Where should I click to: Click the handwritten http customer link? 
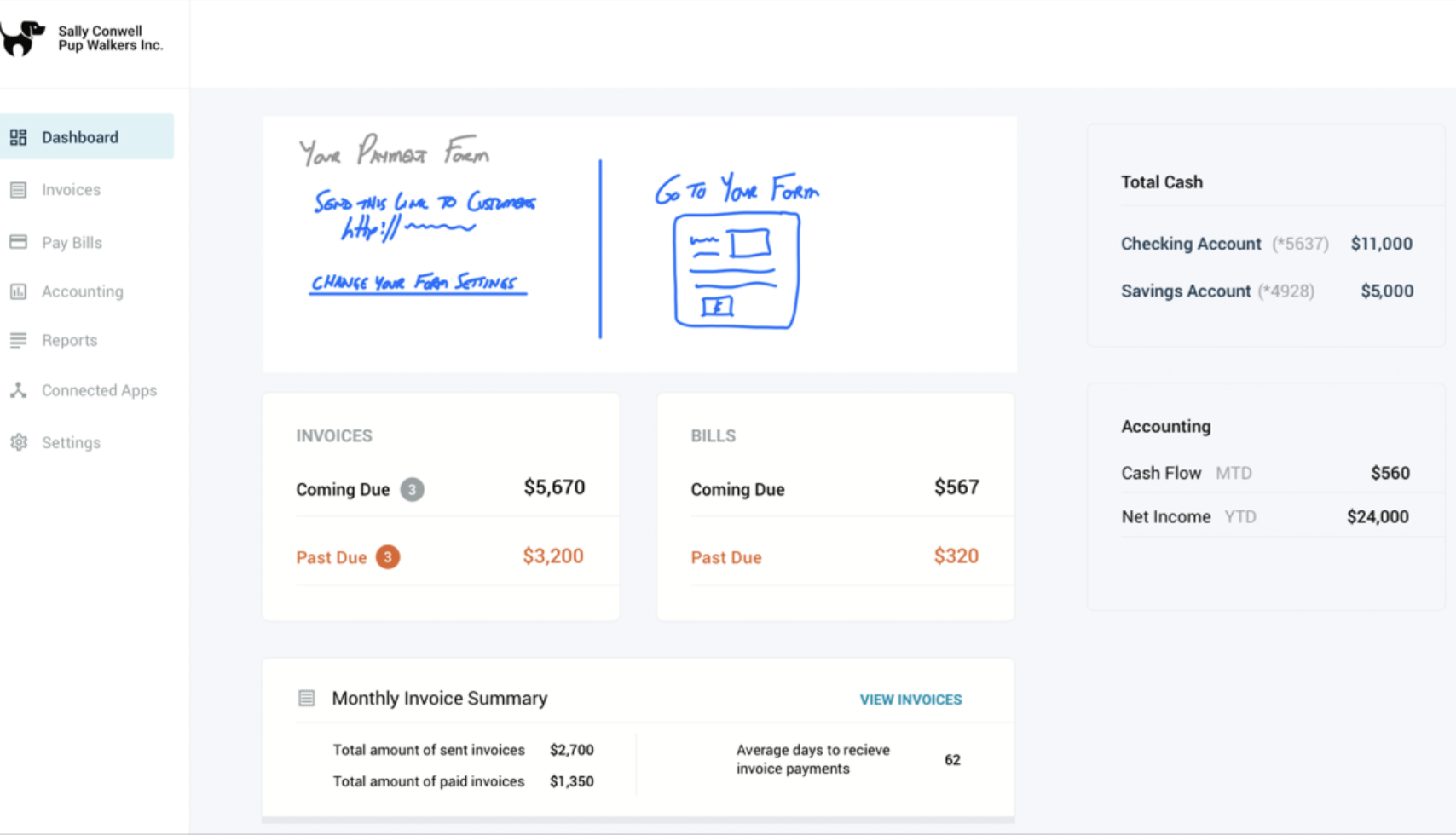(x=407, y=228)
